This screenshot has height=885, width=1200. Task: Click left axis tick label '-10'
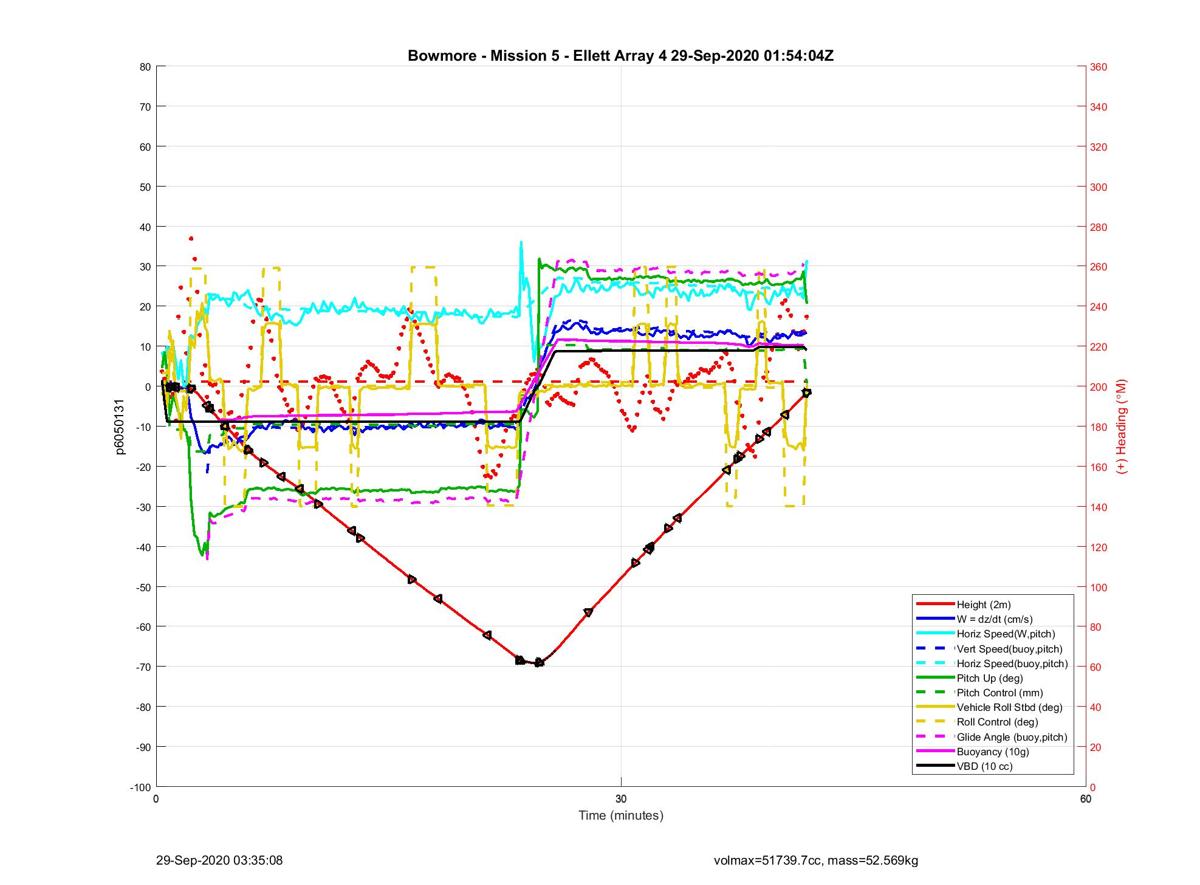click(x=142, y=427)
